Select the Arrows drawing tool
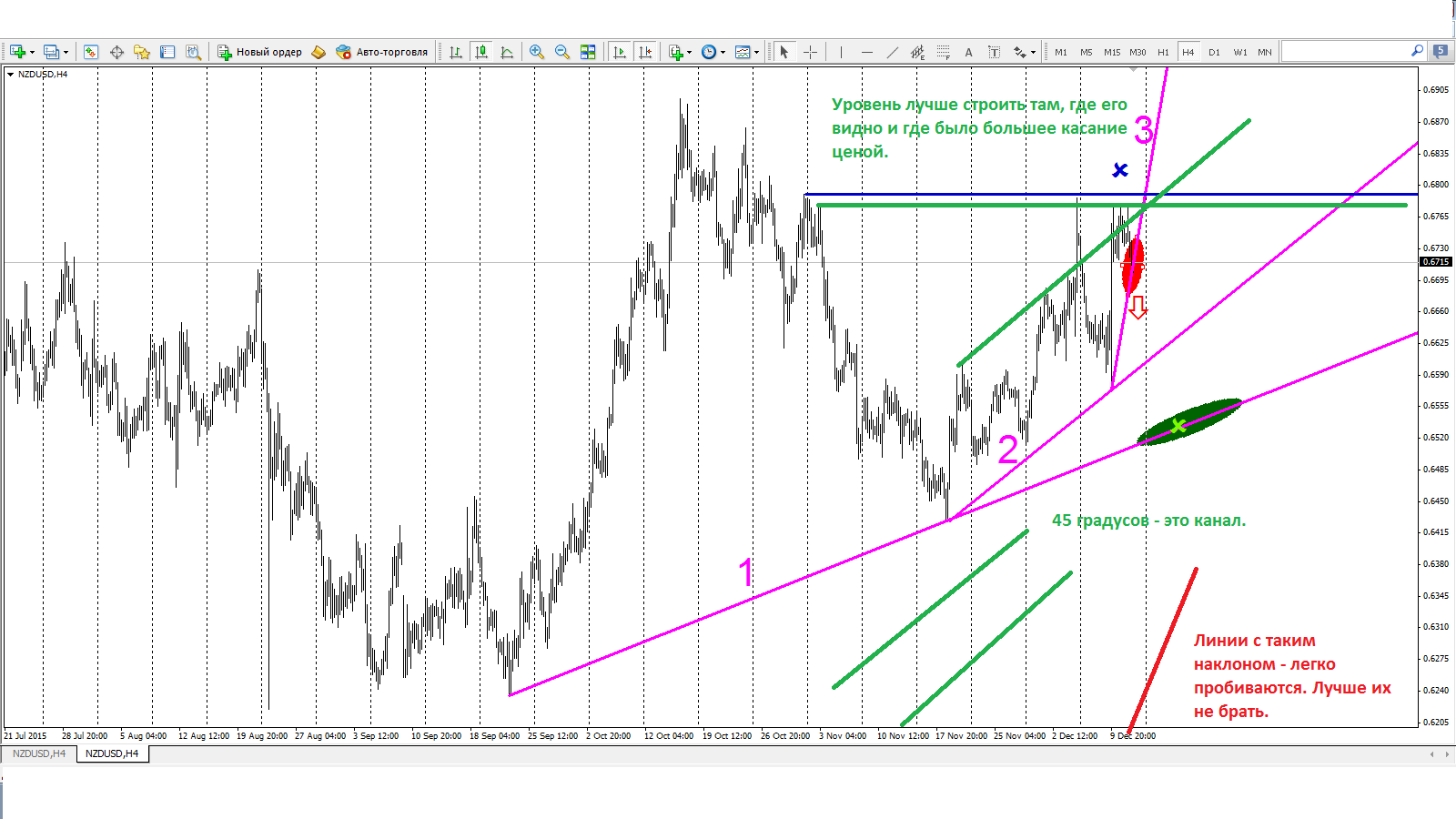Image resolution: width=1456 pixels, height=819 pixels. click(x=1020, y=52)
